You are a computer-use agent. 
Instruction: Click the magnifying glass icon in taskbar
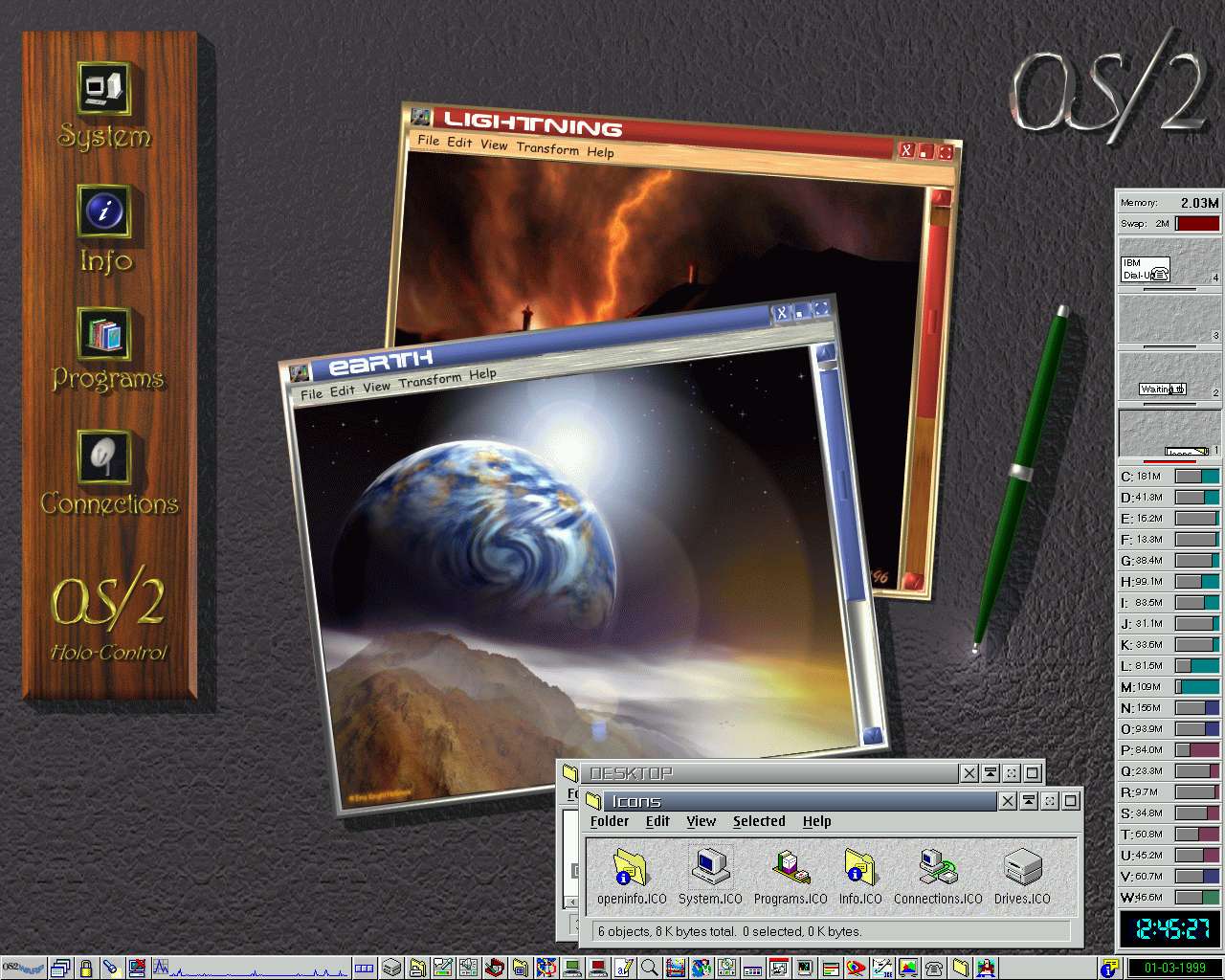pos(649,968)
